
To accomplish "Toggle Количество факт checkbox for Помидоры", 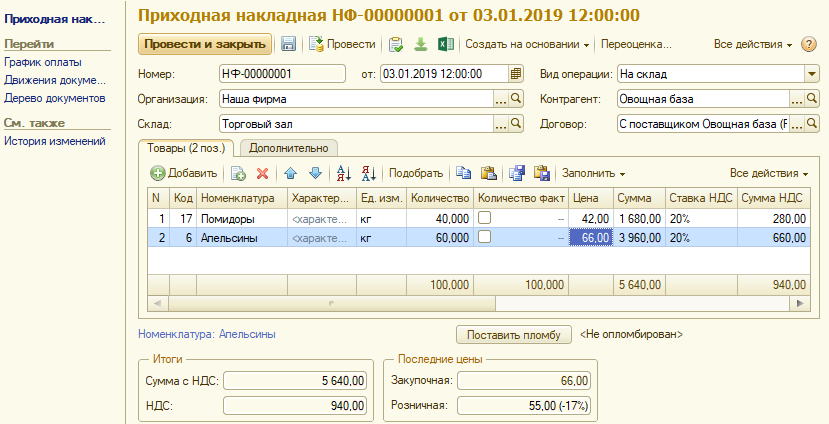I will [x=485, y=217].
